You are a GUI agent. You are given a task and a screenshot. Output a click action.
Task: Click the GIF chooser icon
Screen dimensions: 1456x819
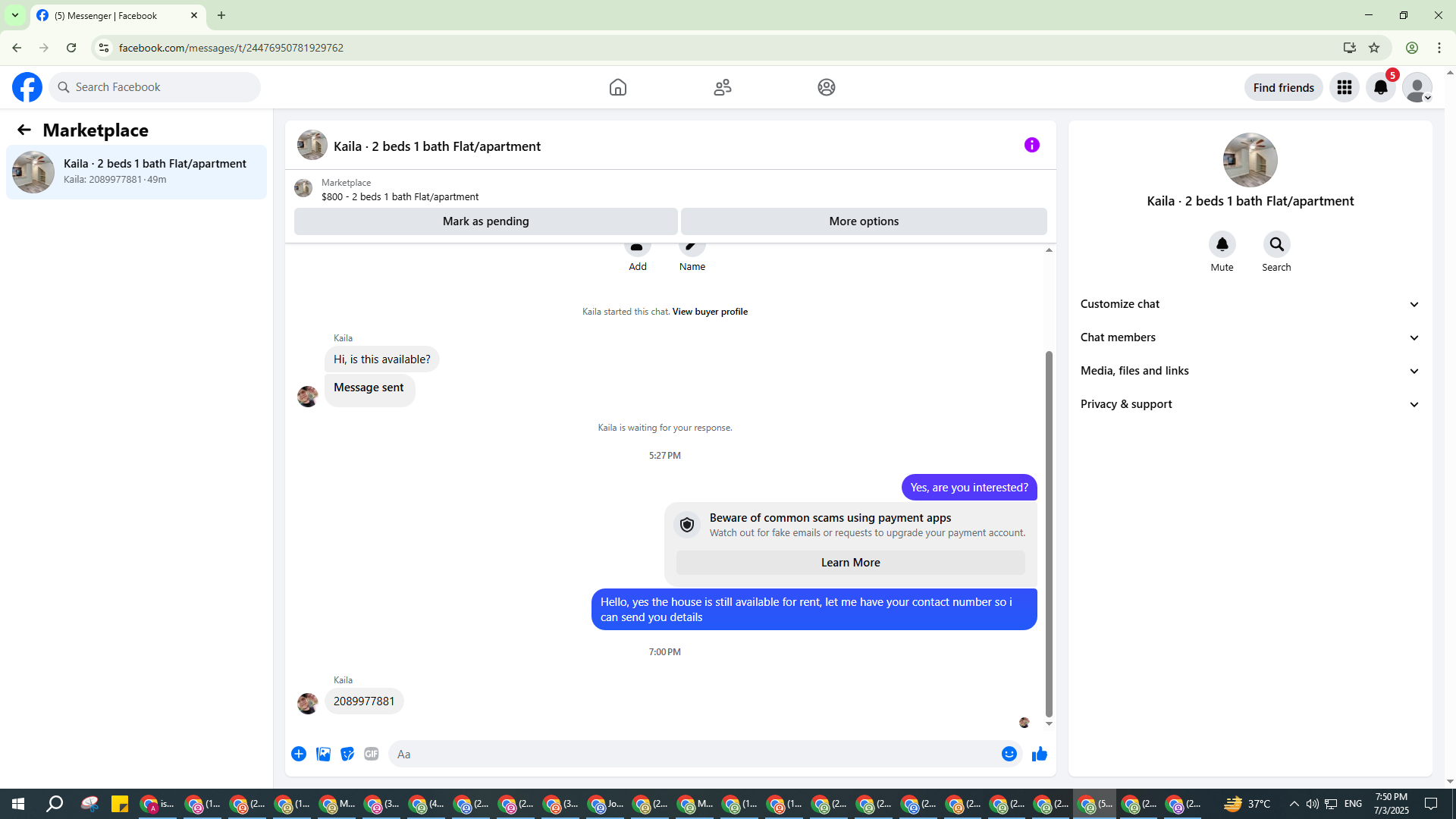371,754
